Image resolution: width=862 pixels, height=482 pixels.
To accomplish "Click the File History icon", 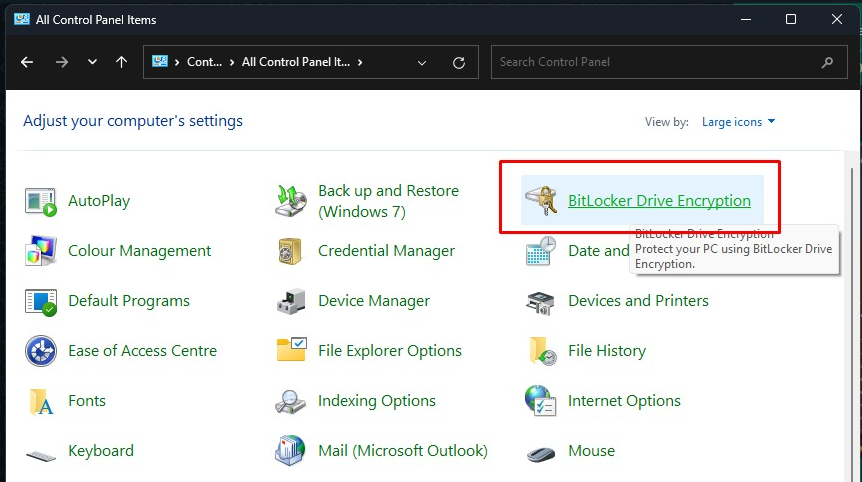I will (543, 351).
